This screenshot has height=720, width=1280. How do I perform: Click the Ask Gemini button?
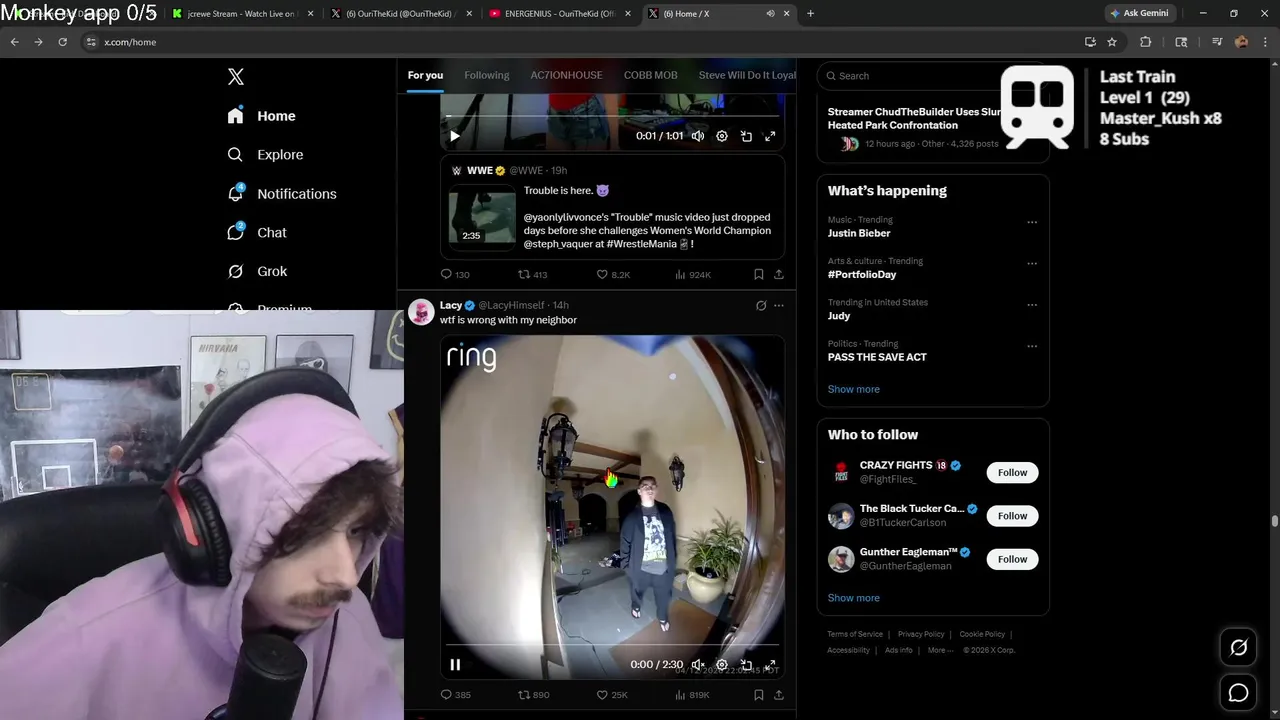pyautogui.click(x=1139, y=13)
